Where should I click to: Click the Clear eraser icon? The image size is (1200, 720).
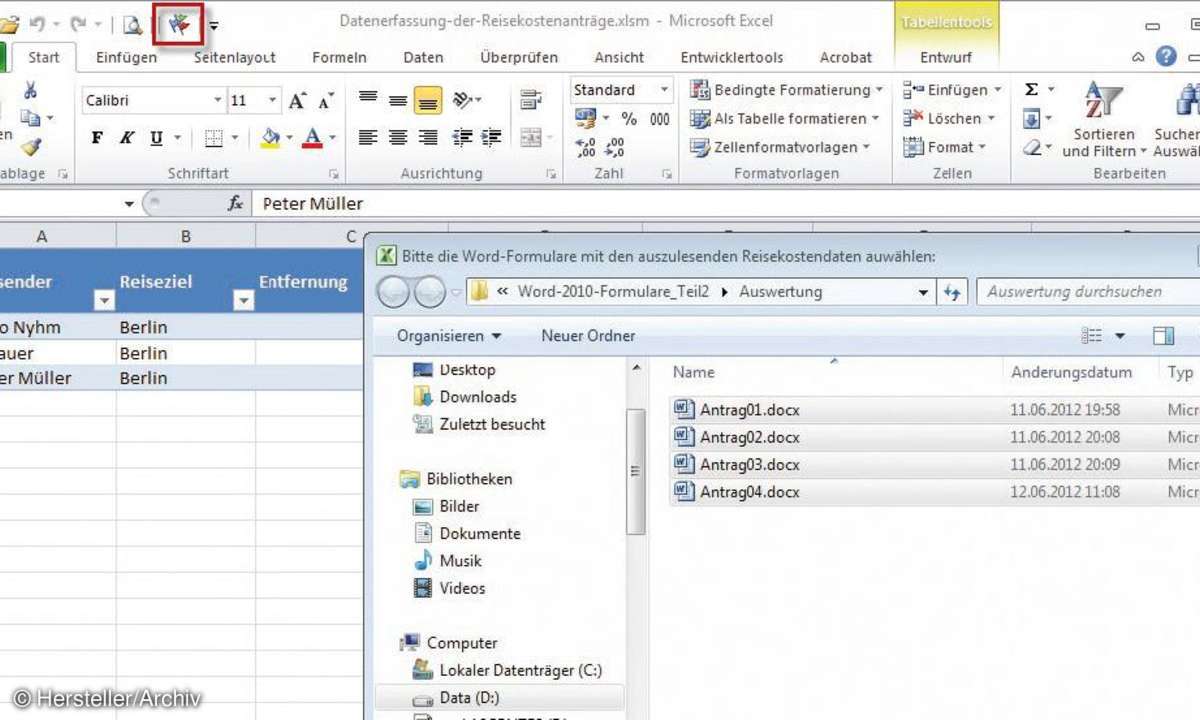point(1032,148)
